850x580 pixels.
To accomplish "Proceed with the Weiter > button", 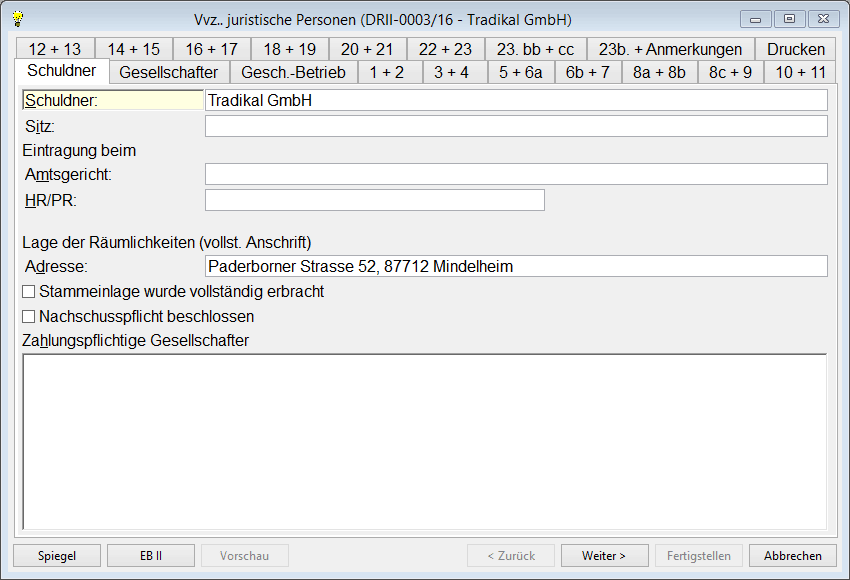I will (603, 556).
